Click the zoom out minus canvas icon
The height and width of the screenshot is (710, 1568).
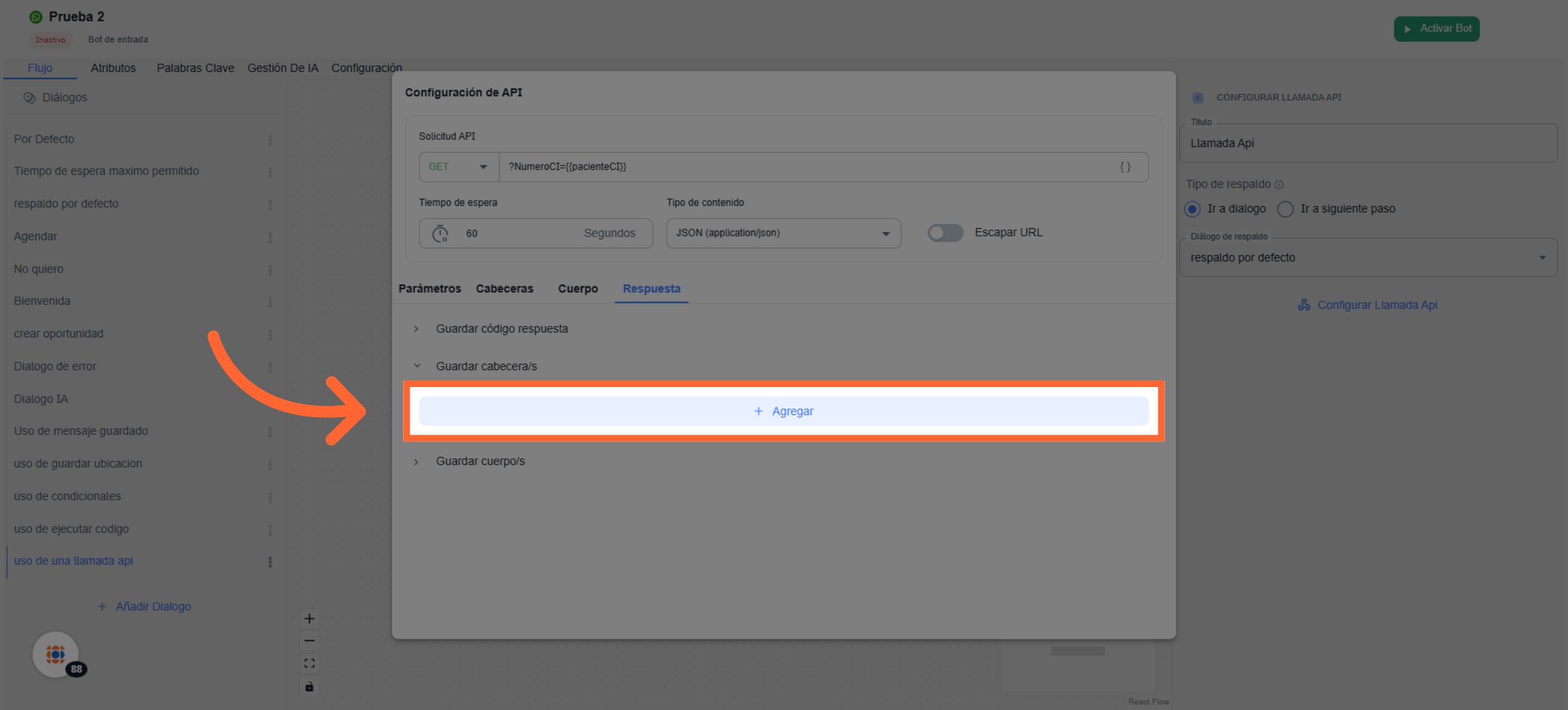(x=309, y=641)
